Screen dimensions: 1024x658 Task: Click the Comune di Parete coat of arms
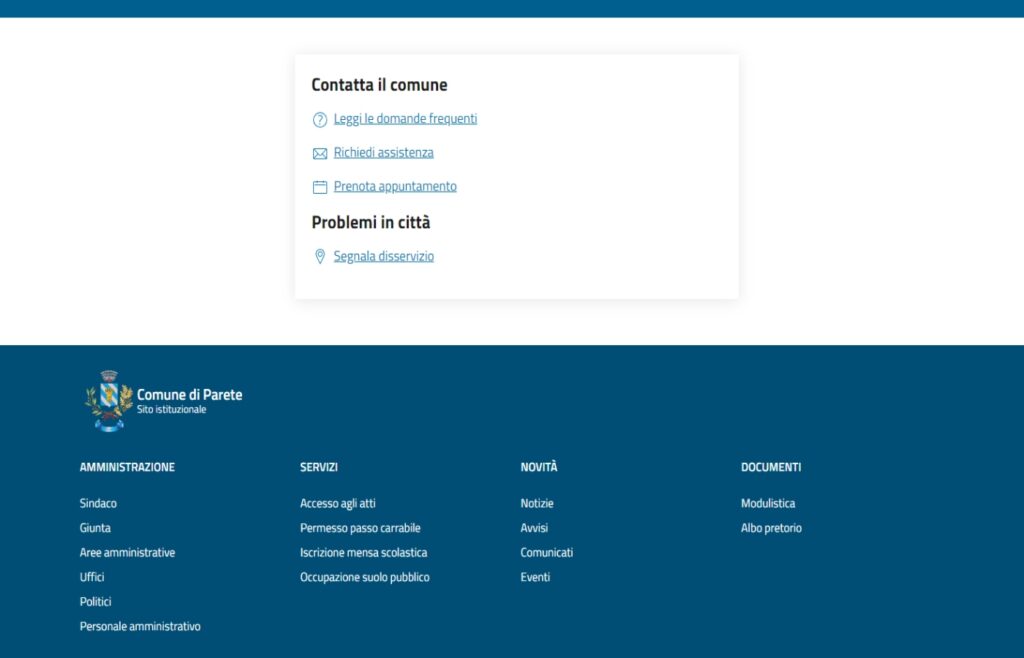click(x=109, y=400)
